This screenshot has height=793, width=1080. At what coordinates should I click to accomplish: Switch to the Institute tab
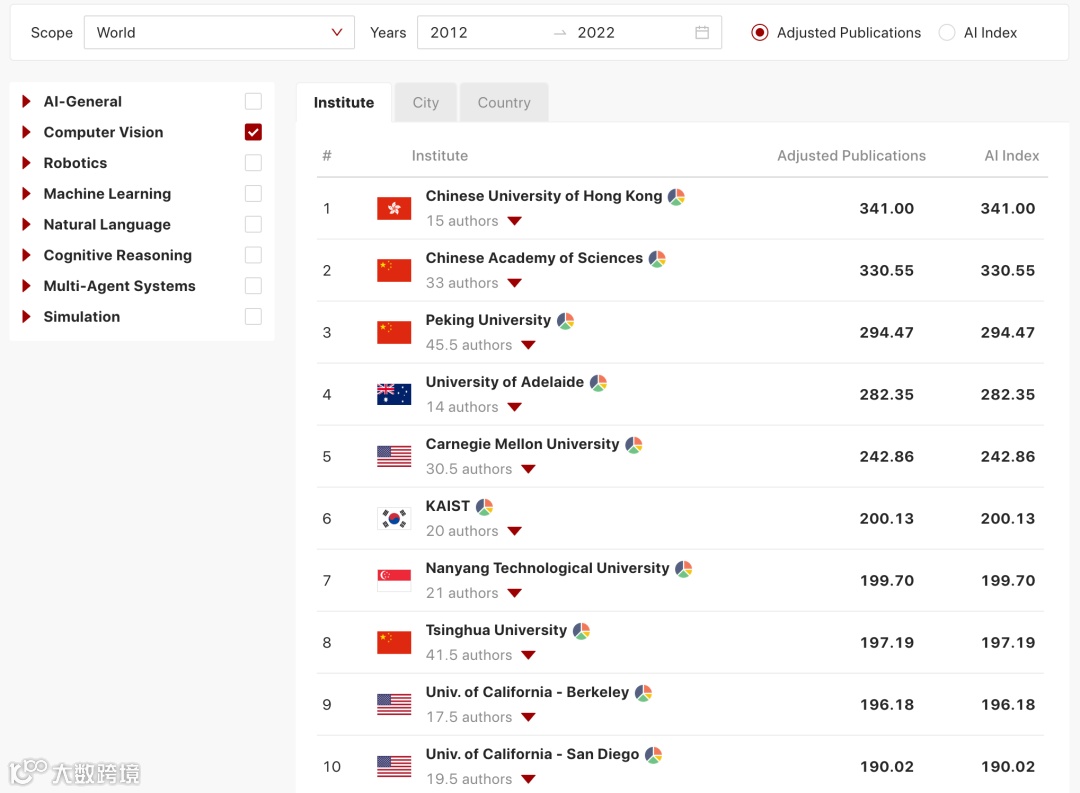point(344,103)
